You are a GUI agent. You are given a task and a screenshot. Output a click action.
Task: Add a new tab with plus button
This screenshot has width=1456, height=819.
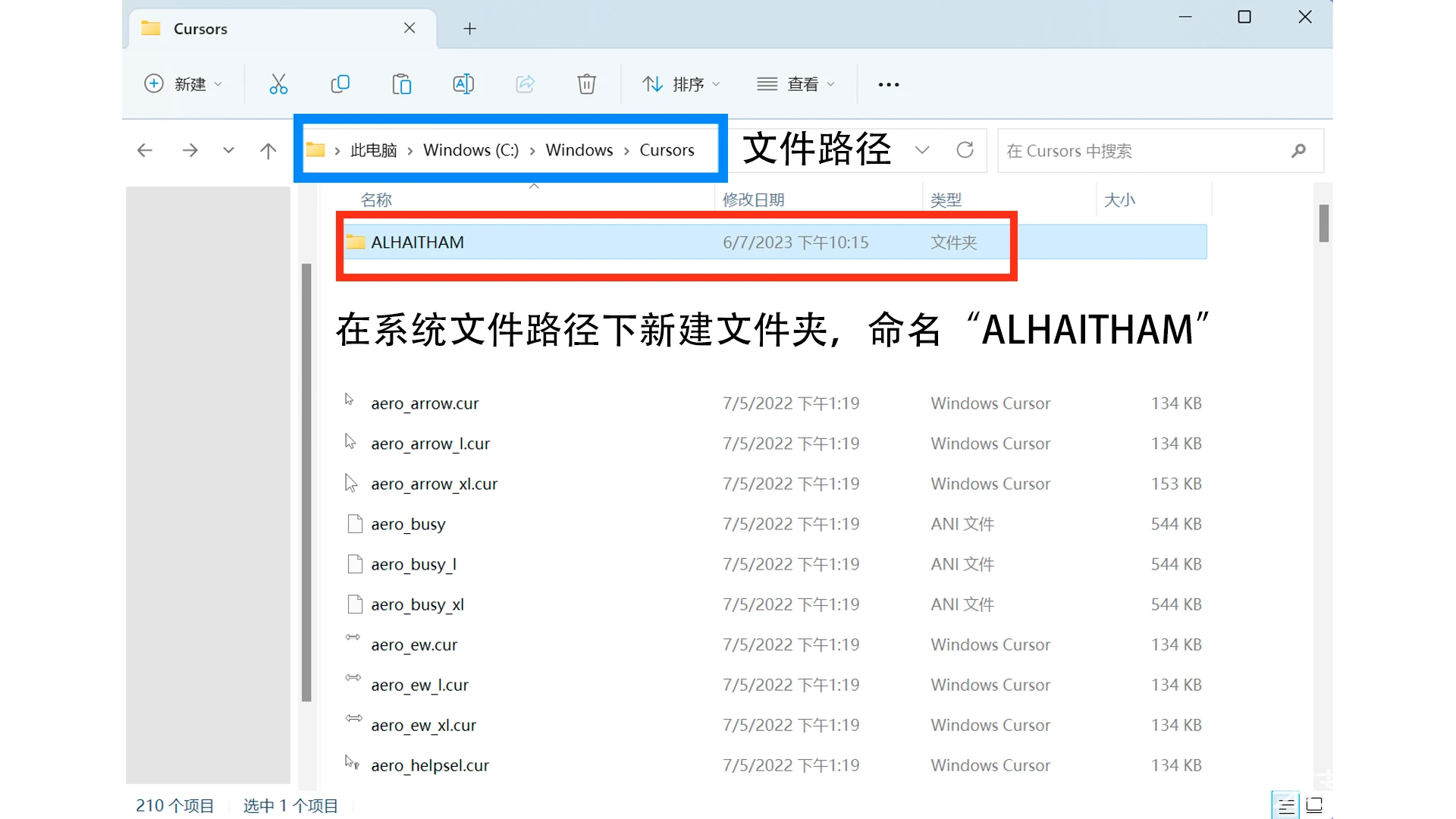click(x=469, y=29)
